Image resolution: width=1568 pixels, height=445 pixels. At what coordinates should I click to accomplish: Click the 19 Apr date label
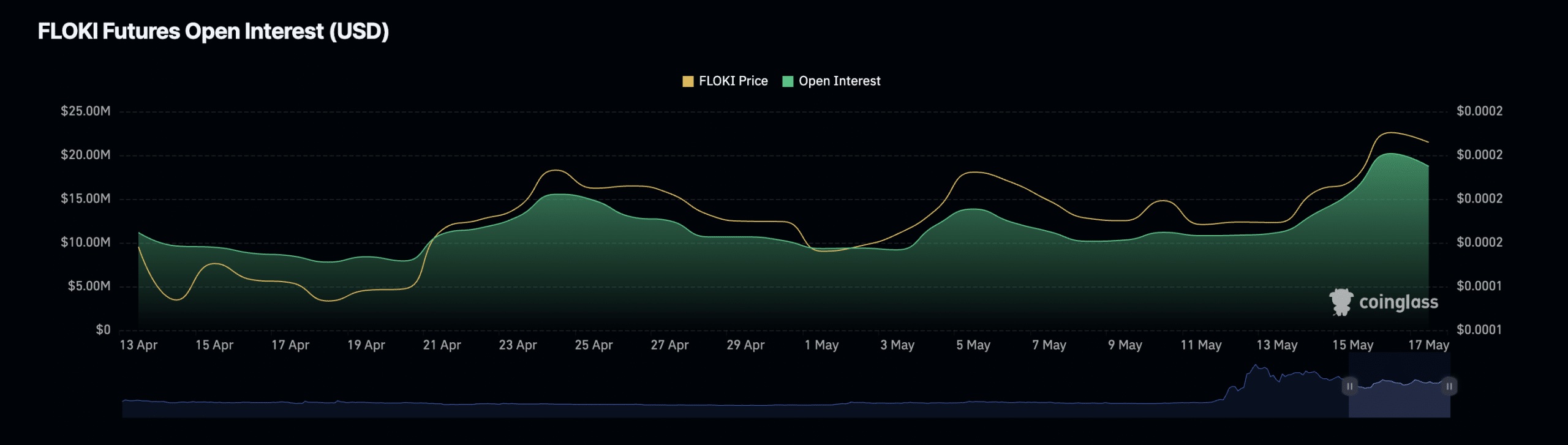pos(366,345)
